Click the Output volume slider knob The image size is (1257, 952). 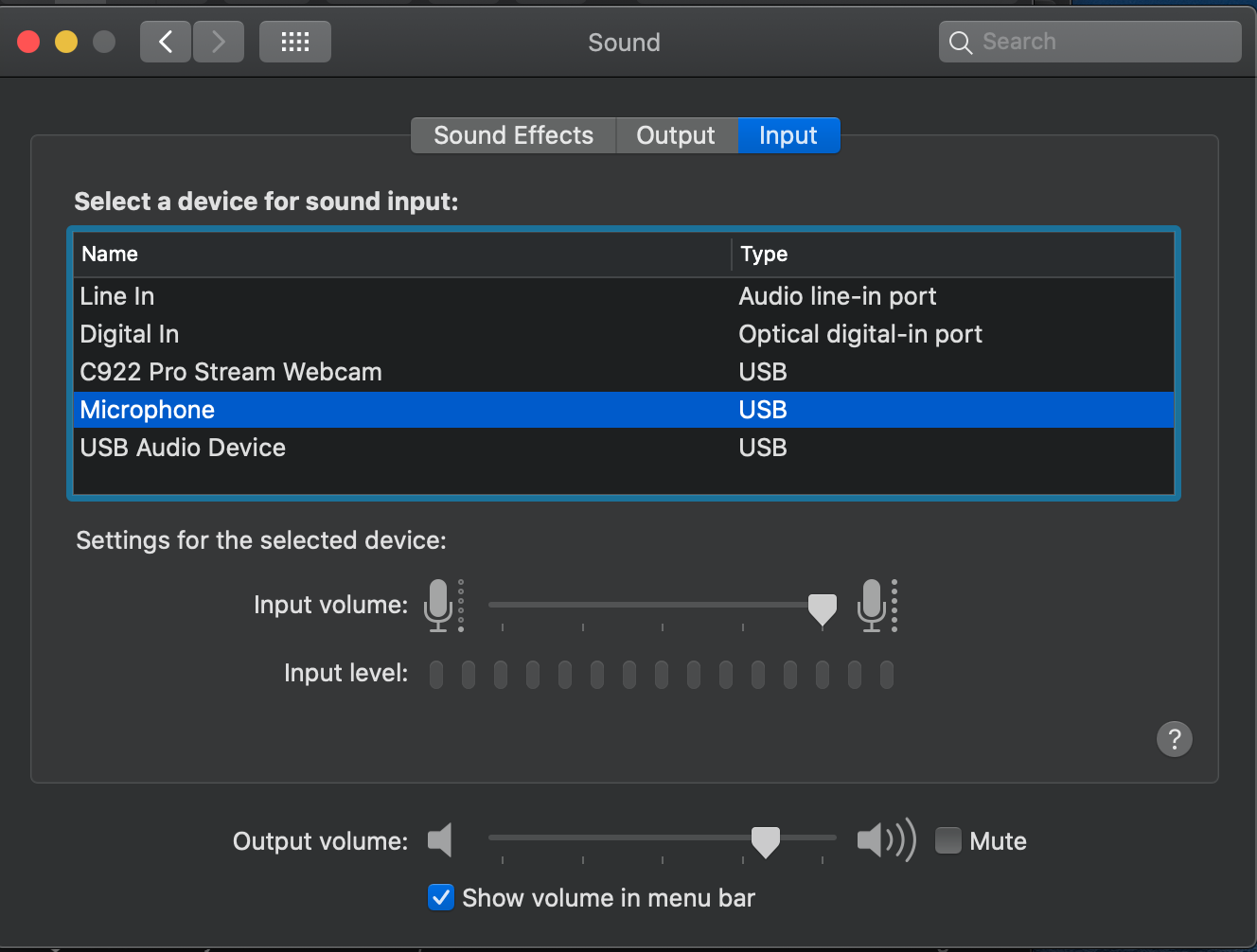765,840
